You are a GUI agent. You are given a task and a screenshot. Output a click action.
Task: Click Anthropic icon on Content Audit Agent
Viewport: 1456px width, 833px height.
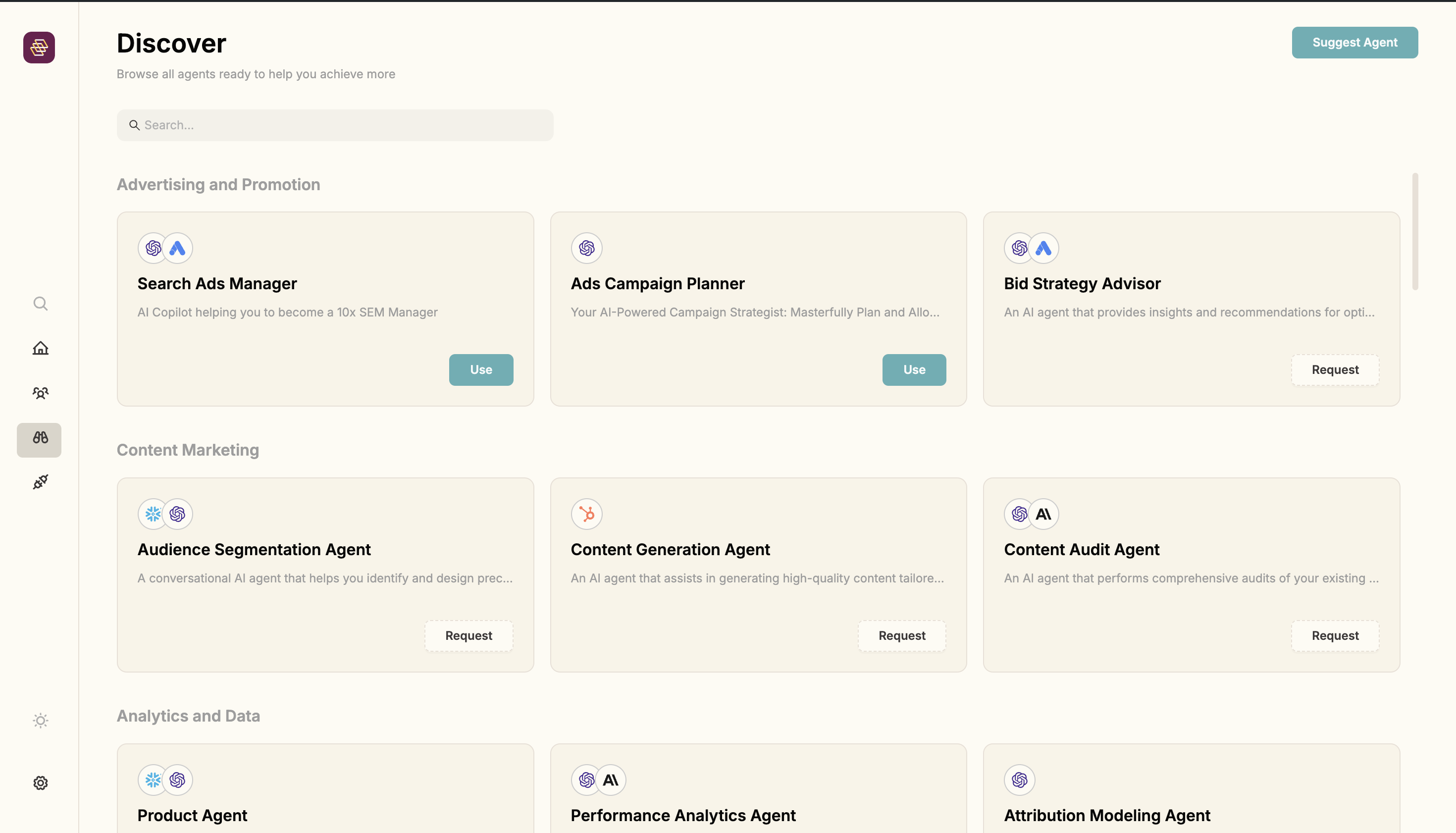pos(1043,514)
